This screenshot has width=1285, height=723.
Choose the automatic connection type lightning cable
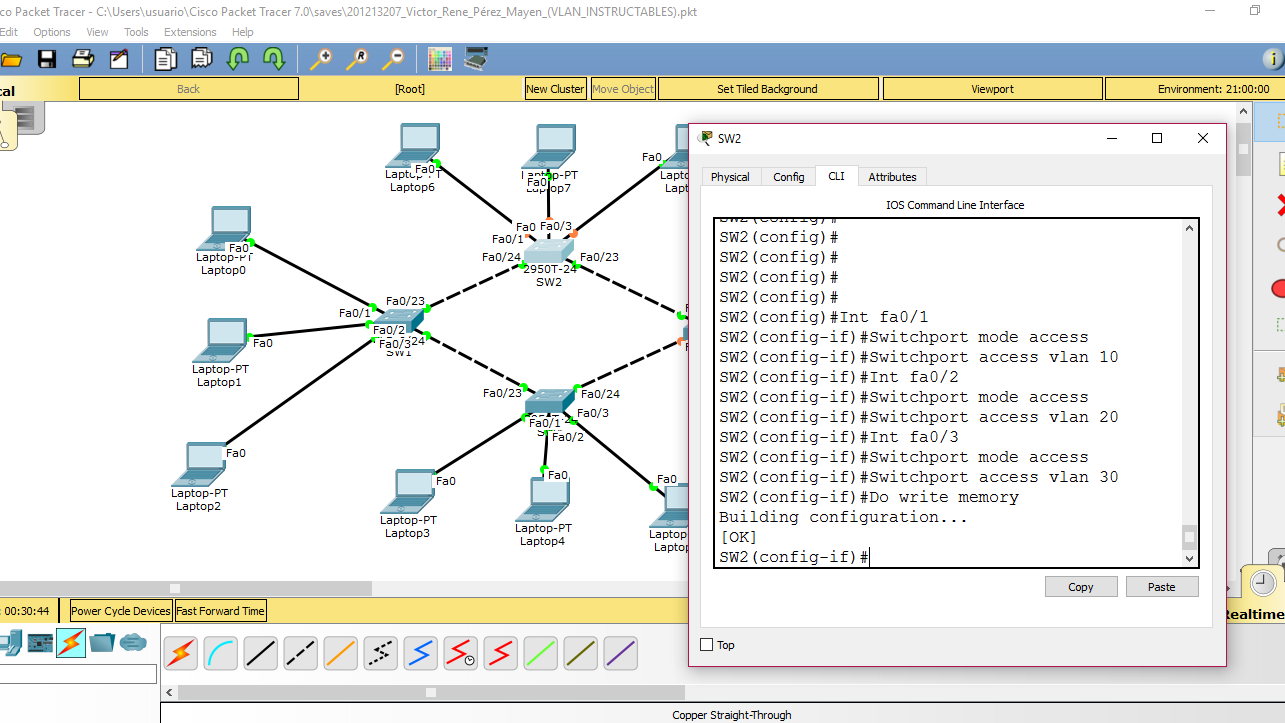pyautogui.click(x=181, y=653)
